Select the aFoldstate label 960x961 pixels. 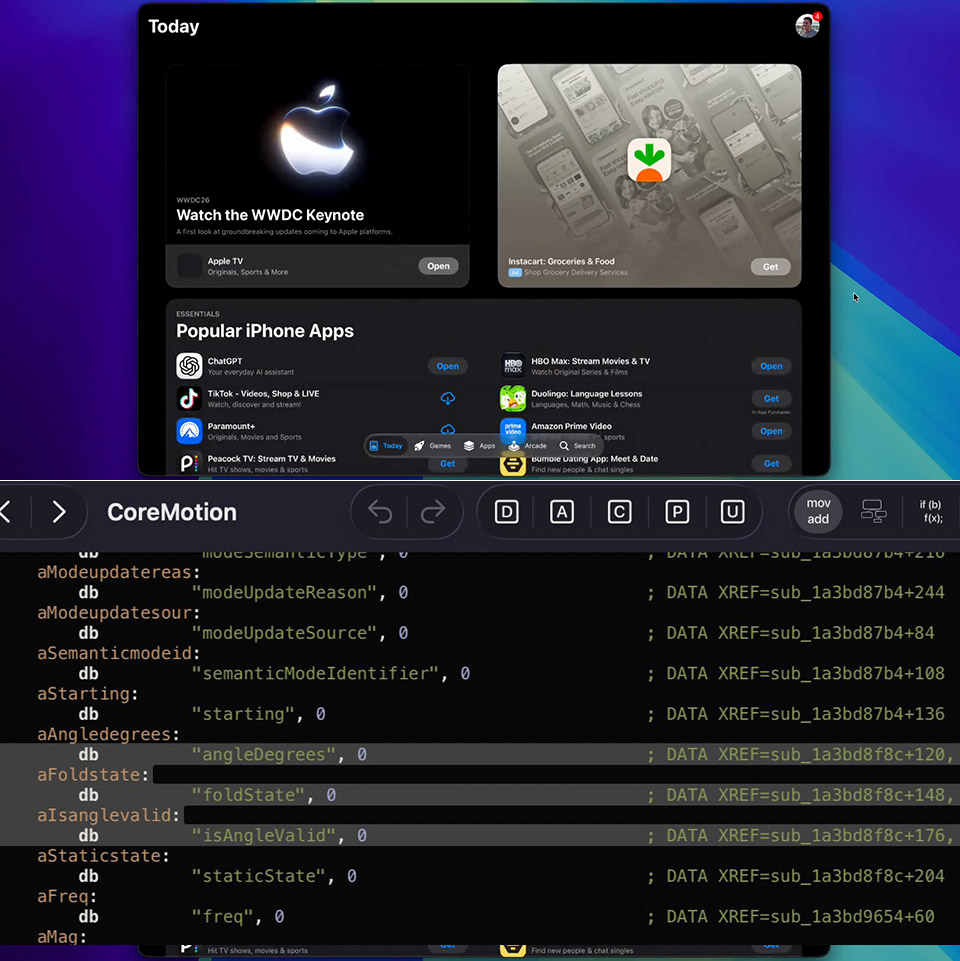pyautogui.click(x=93, y=775)
